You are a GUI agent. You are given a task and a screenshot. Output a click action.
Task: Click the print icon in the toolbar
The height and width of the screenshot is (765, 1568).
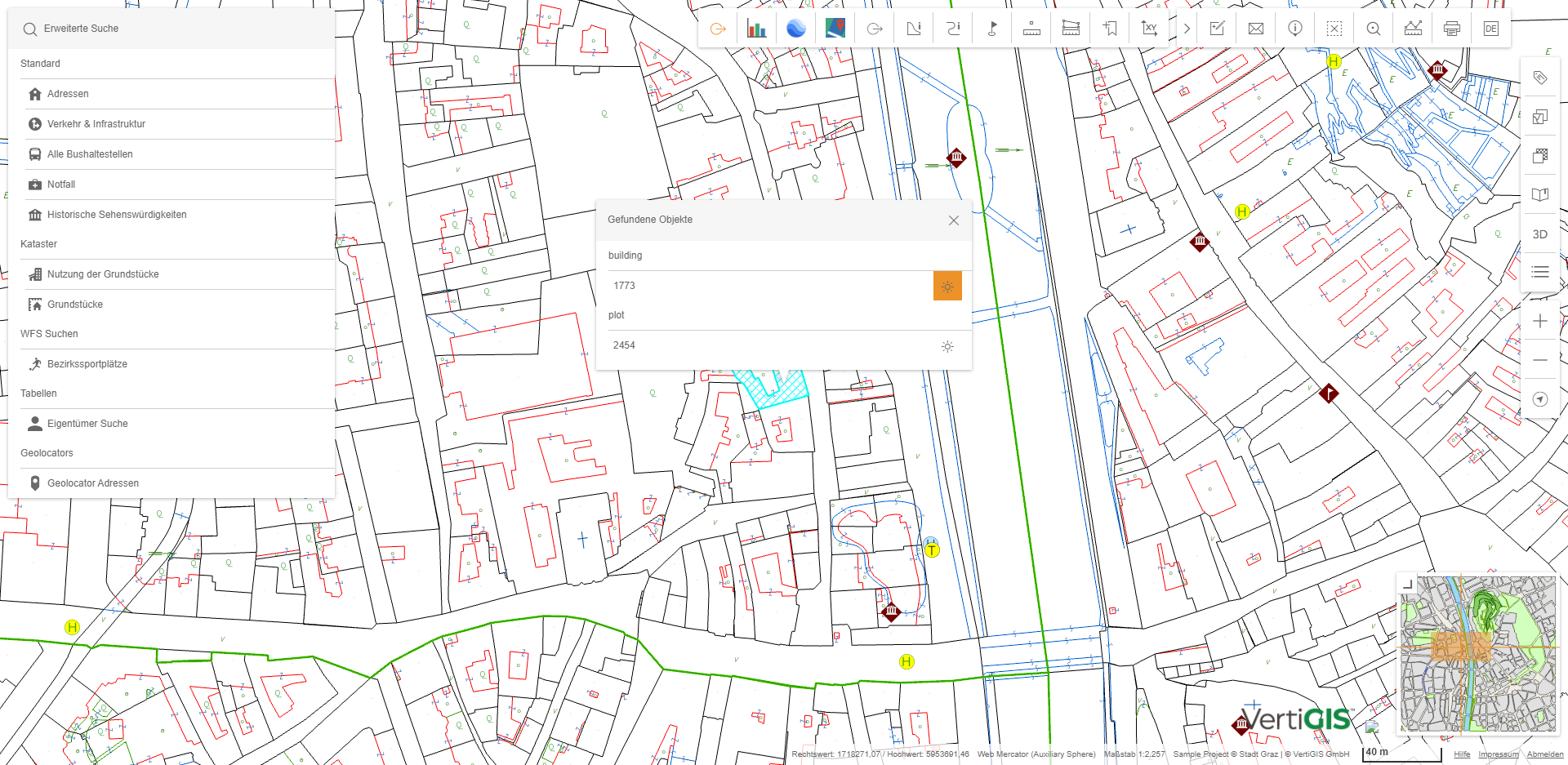(1451, 29)
